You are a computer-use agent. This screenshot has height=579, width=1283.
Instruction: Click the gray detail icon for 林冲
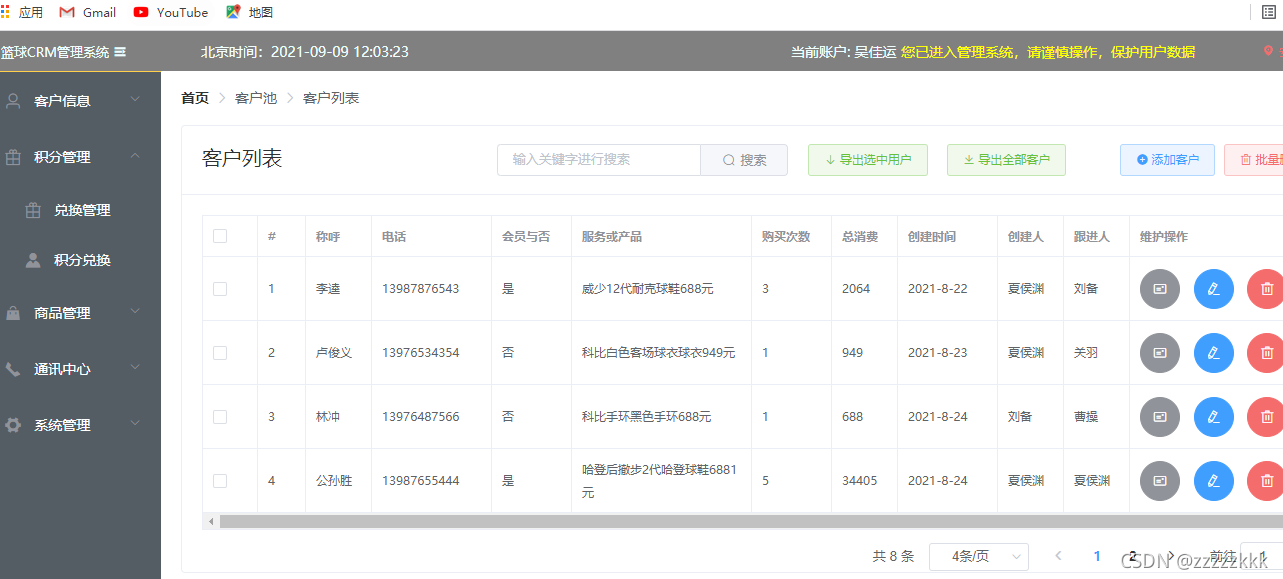(x=1160, y=417)
